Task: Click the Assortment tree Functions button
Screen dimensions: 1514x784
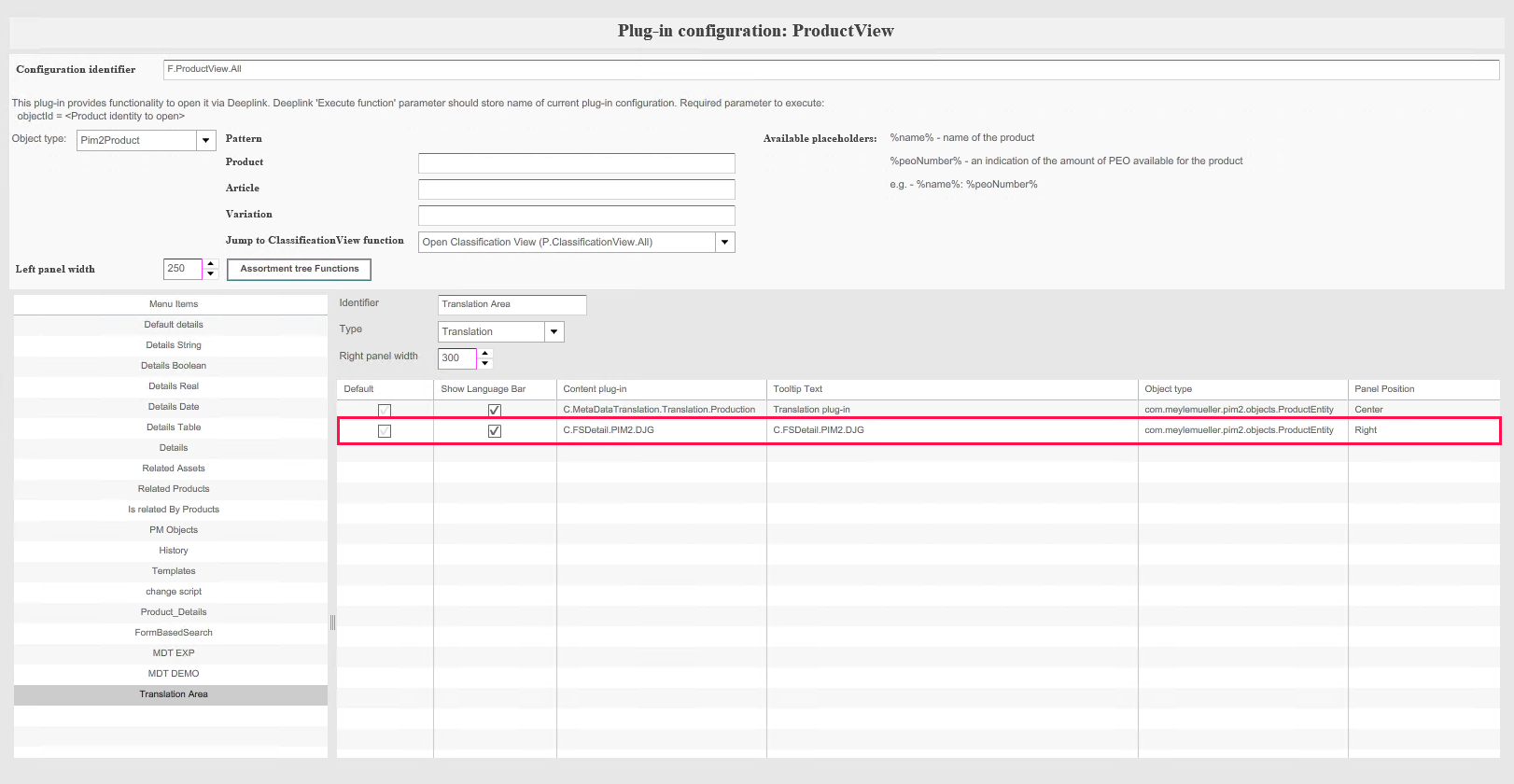Action: [299, 269]
